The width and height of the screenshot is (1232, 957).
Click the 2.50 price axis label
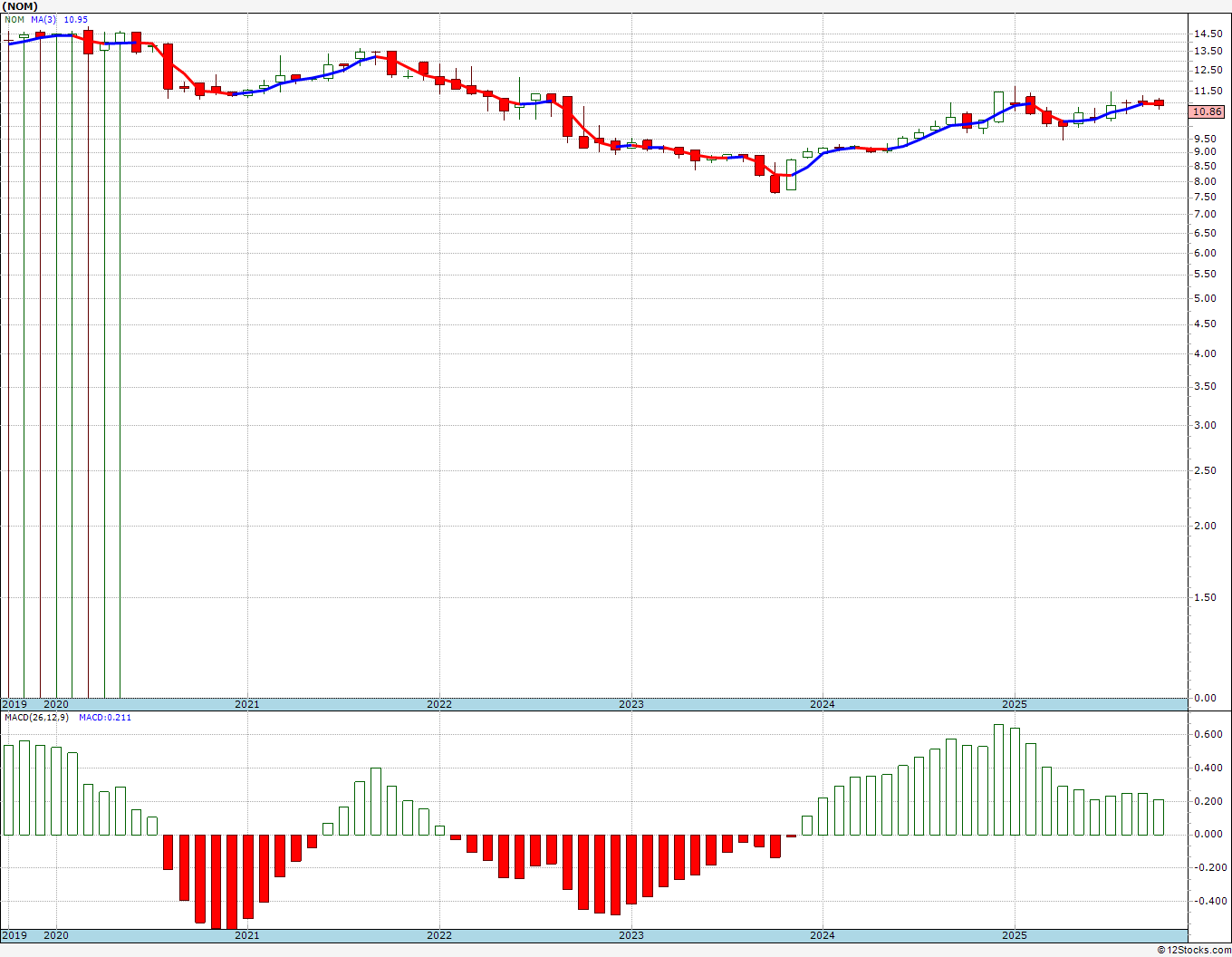point(1207,469)
